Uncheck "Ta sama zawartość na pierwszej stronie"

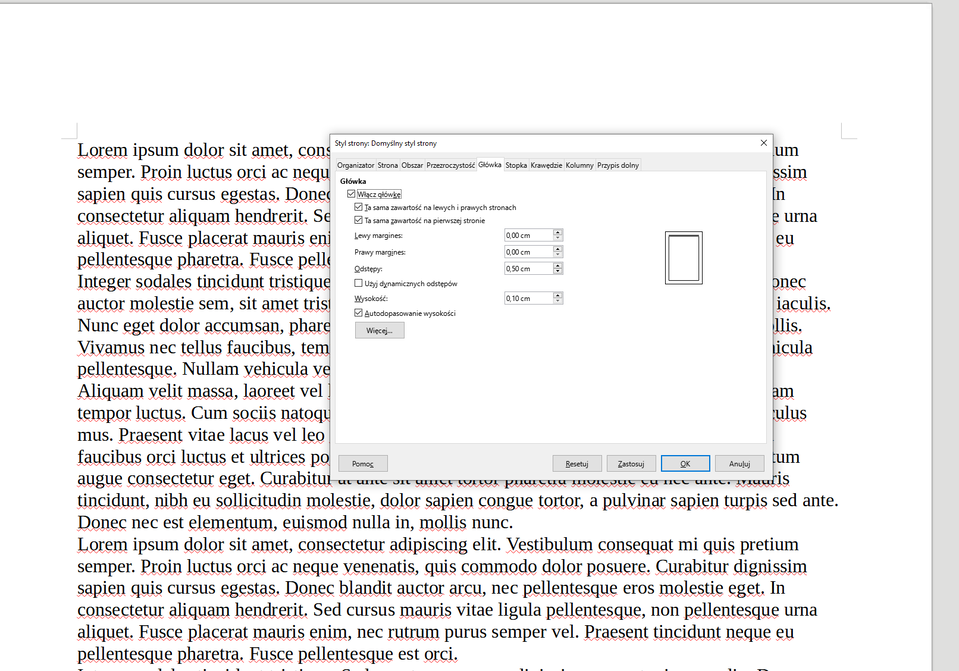coord(358,219)
